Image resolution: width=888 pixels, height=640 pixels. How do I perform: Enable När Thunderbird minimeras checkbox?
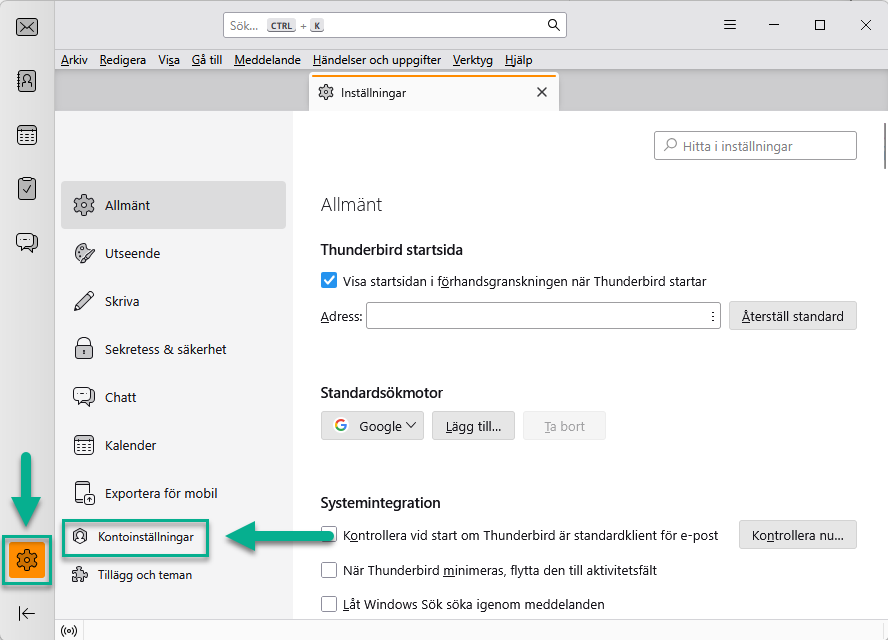[329, 570]
